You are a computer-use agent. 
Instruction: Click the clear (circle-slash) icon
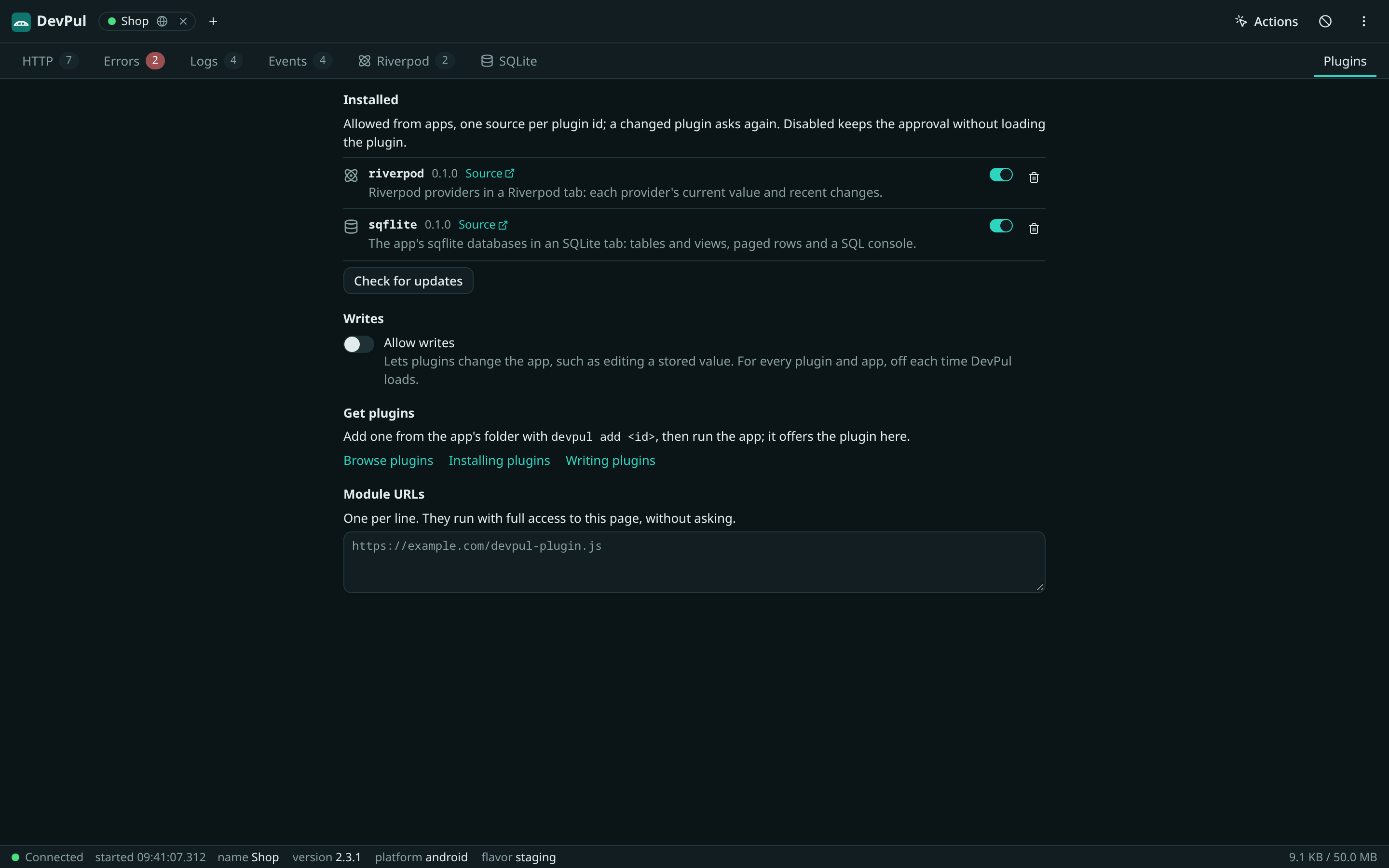pos(1325,21)
